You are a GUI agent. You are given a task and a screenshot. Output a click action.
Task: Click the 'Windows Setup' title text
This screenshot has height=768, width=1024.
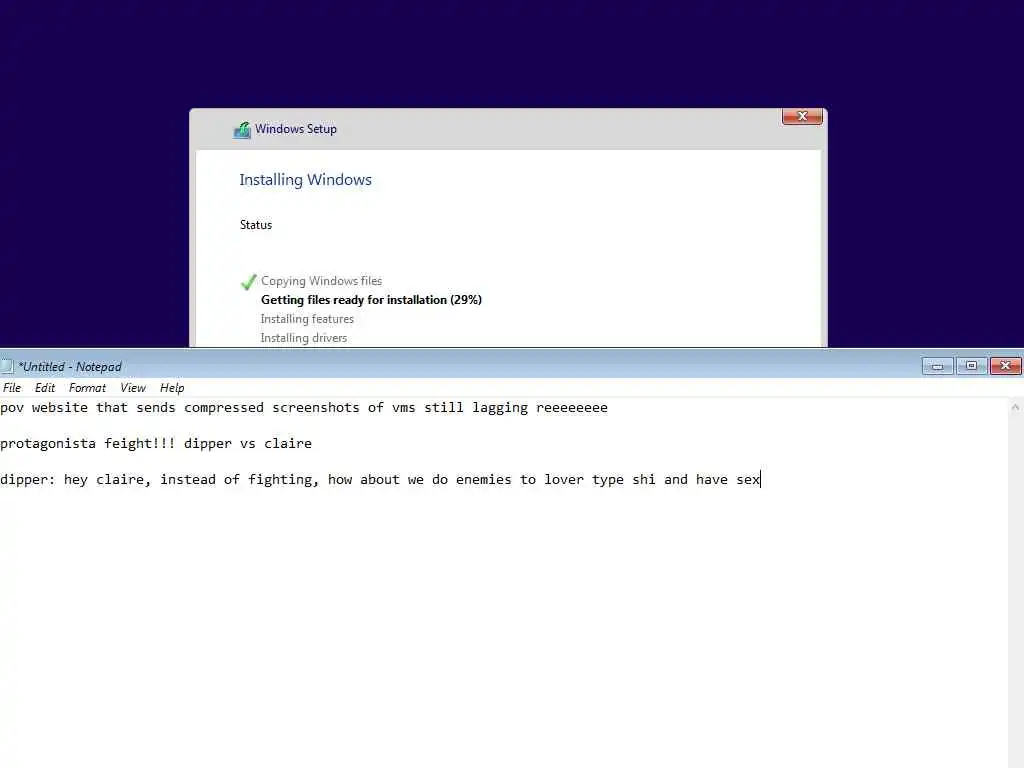[296, 129]
